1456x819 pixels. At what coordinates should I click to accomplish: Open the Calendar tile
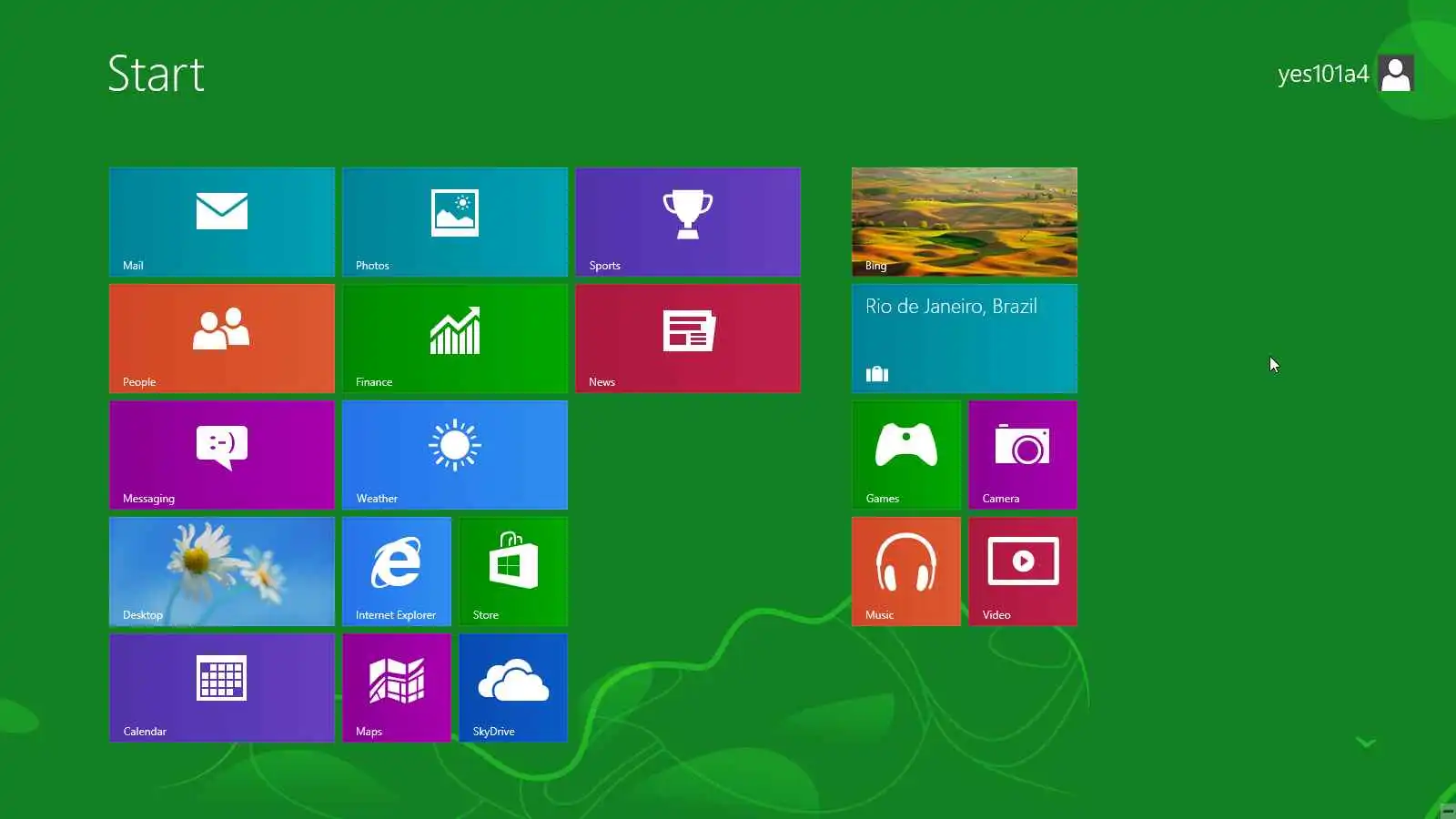point(222,688)
